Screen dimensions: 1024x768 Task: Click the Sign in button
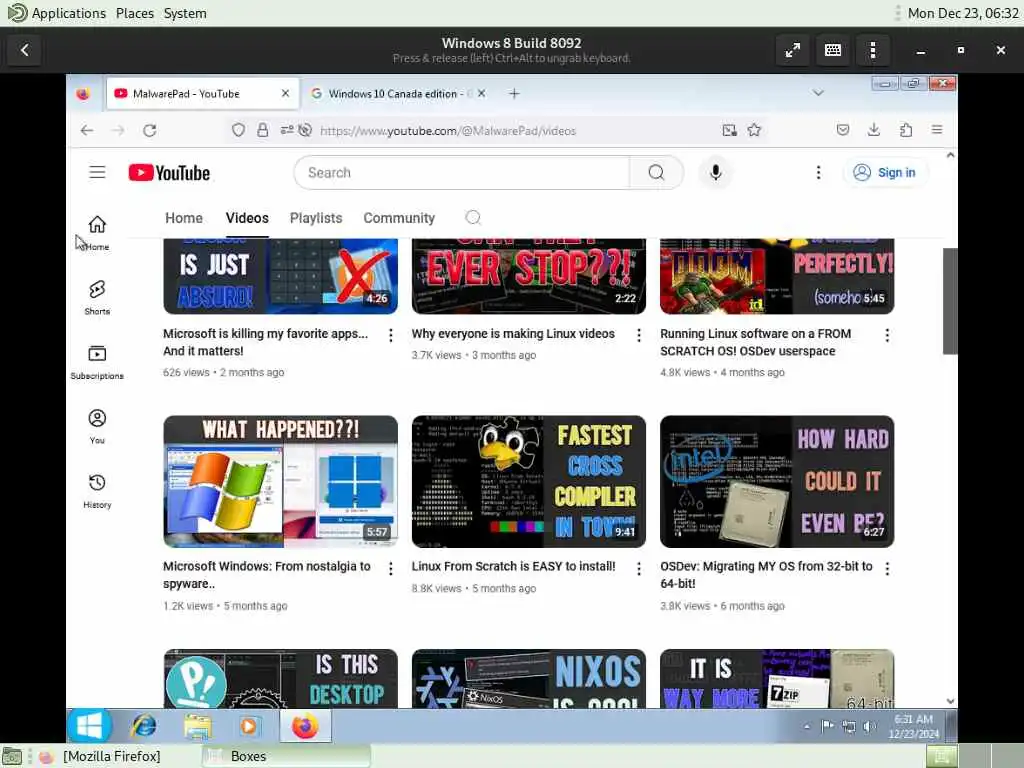click(x=885, y=172)
